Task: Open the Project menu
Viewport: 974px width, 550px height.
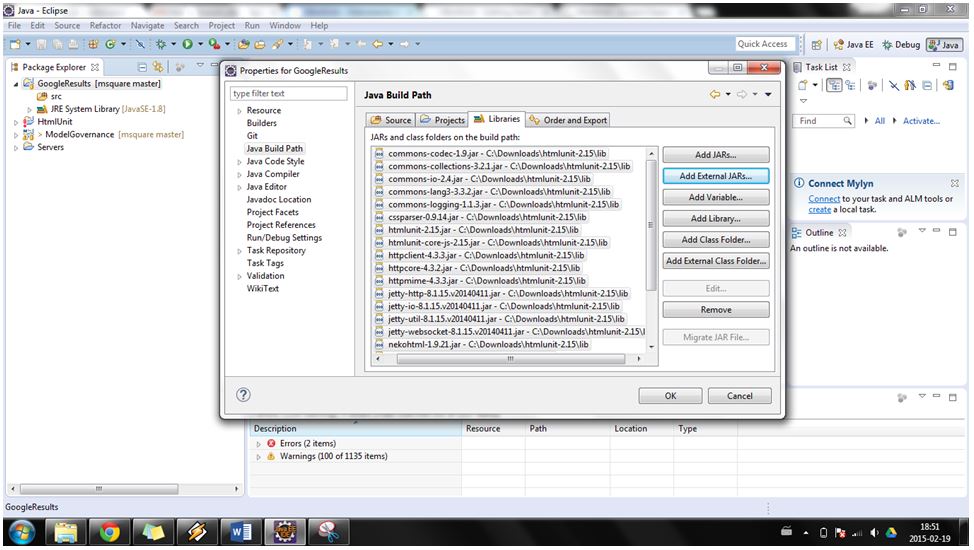Action: pyautogui.click(x=222, y=25)
